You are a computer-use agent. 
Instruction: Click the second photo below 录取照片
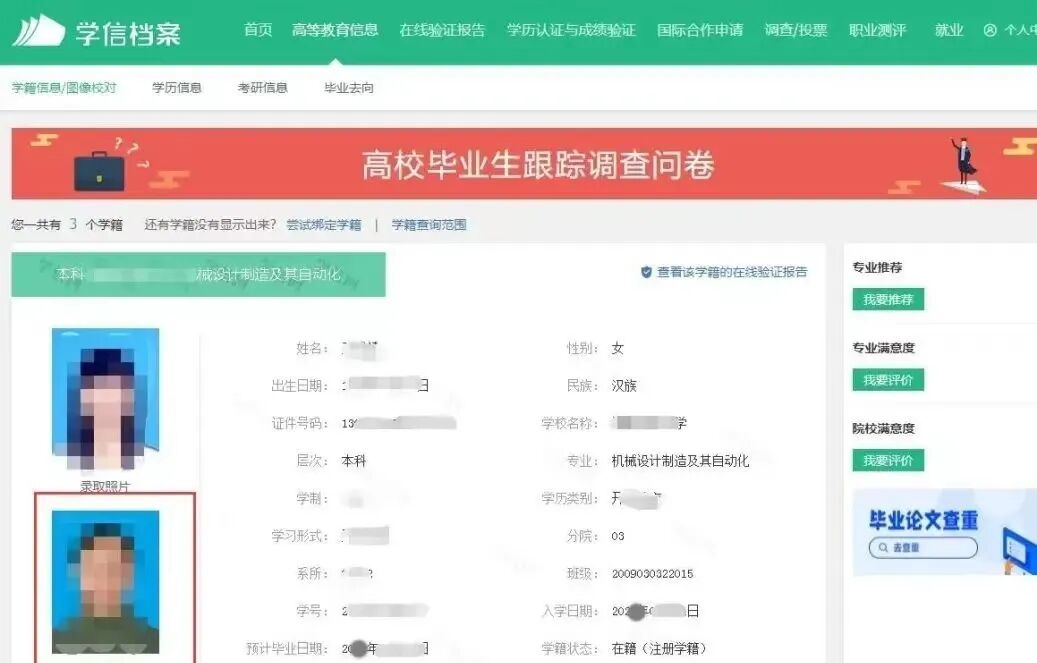point(106,582)
